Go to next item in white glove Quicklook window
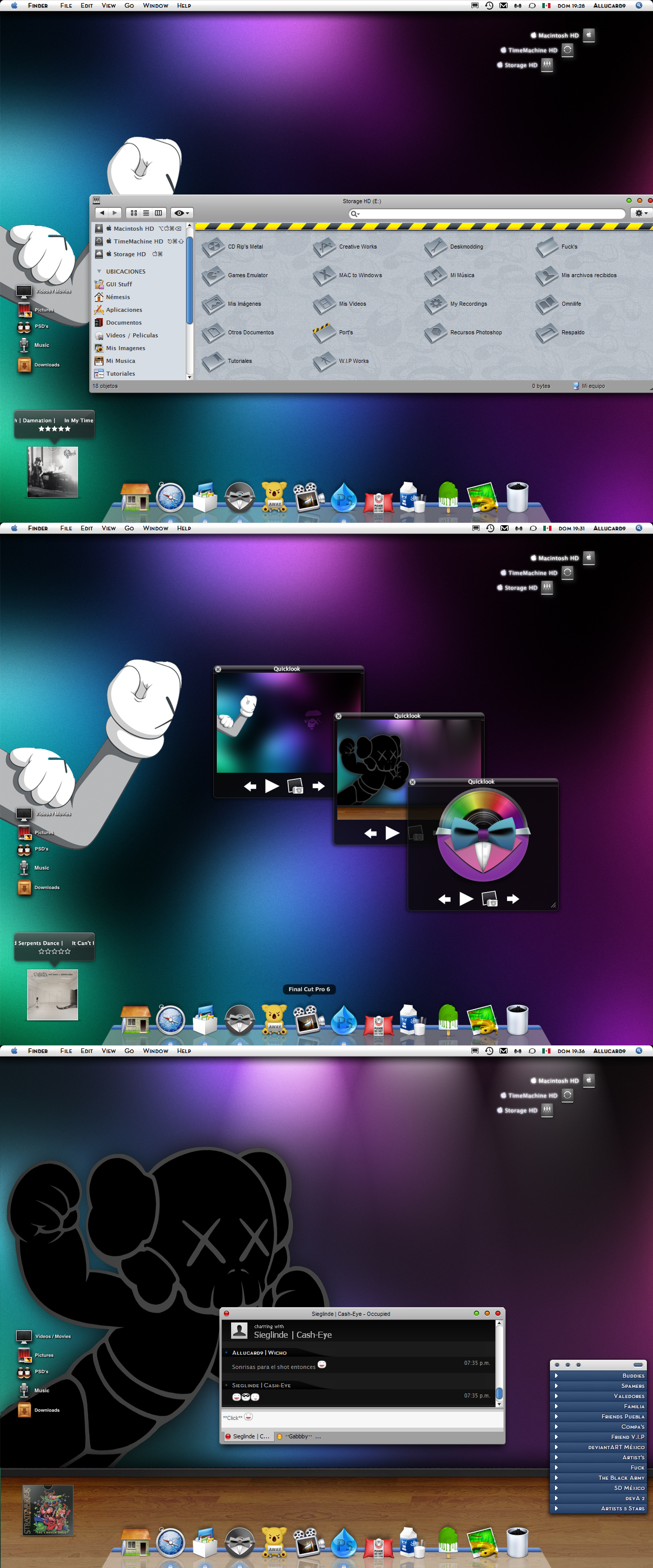Viewport: 653px width, 1568px height. tap(318, 787)
